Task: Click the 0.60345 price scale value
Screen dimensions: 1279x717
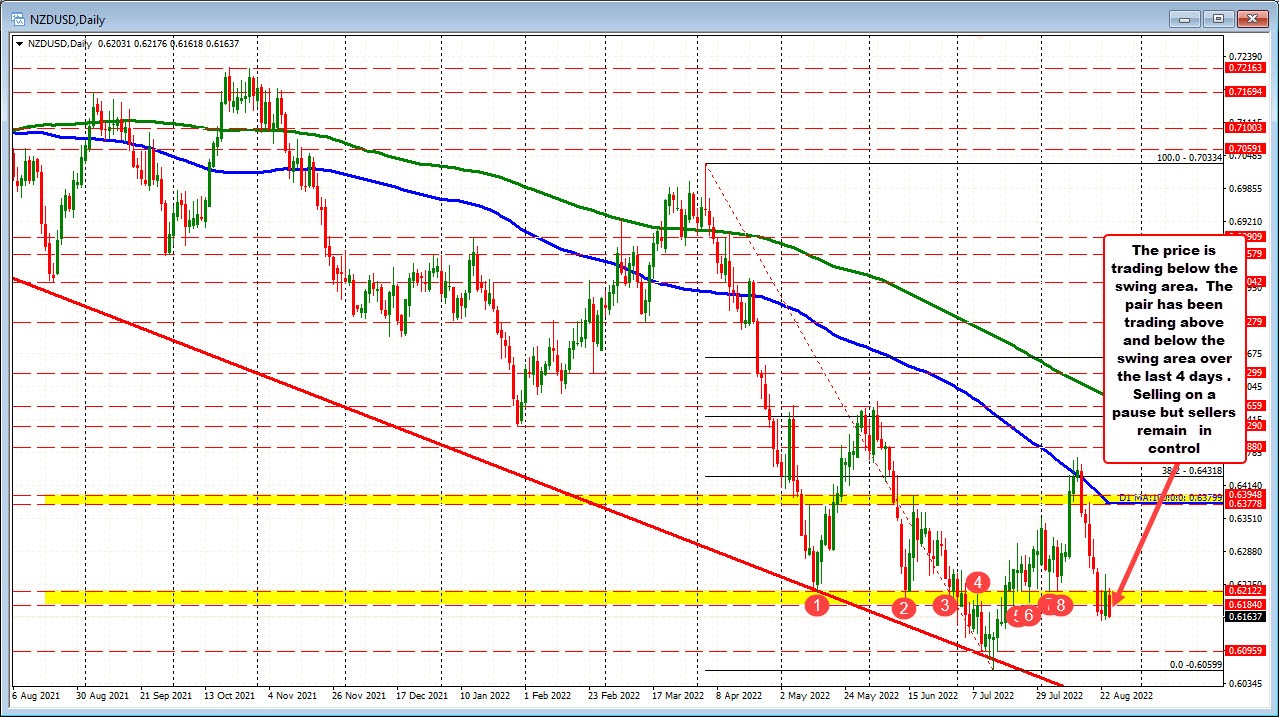Action: 1248,684
